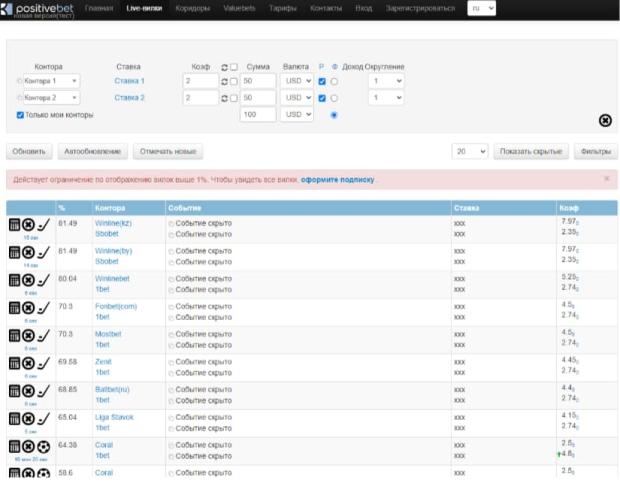The image size is (620, 483).
Task: Open USD currency dropdown in Ставка 1 row
Action: tap(297, 81)
